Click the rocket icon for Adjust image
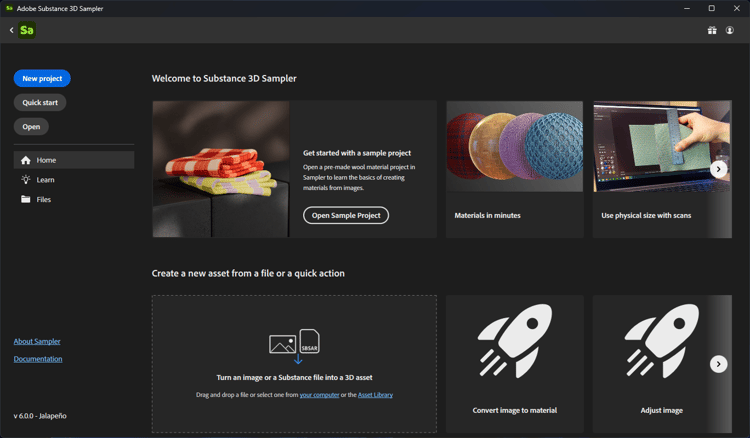This screenshot has height=438, width=750. point(662,341)
